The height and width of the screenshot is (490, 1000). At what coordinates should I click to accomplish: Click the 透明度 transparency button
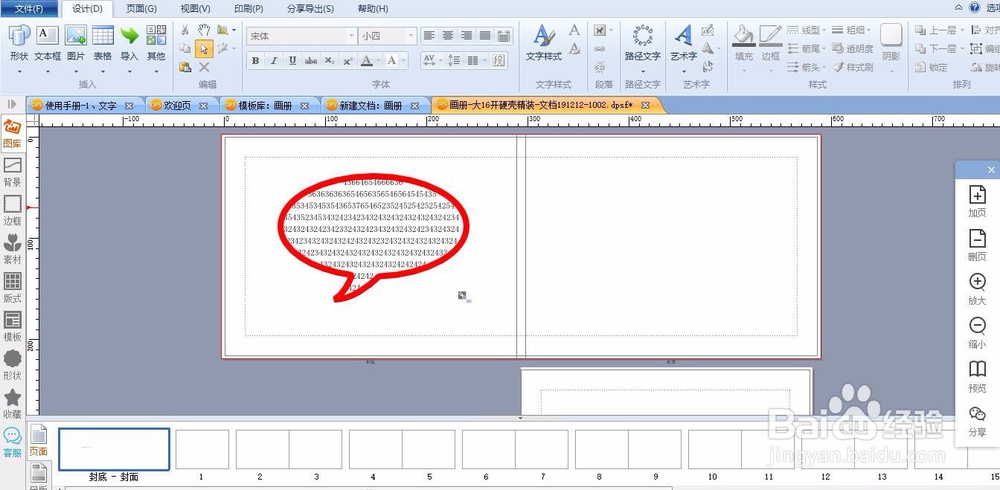(853, 48)
